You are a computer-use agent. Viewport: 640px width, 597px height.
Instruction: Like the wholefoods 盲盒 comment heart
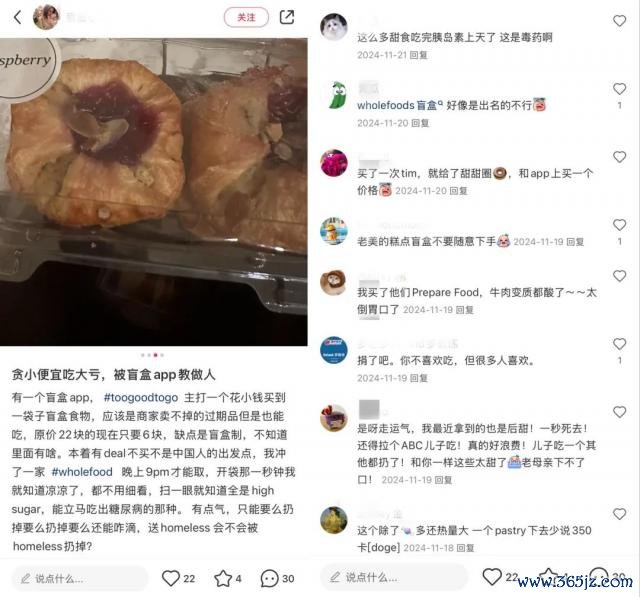619,89
